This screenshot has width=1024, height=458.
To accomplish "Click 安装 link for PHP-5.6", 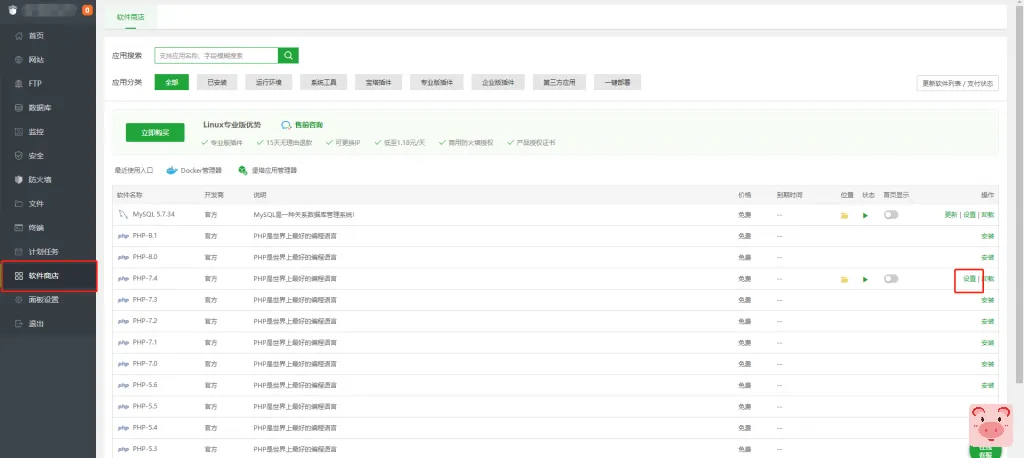I will pos(987,385).
